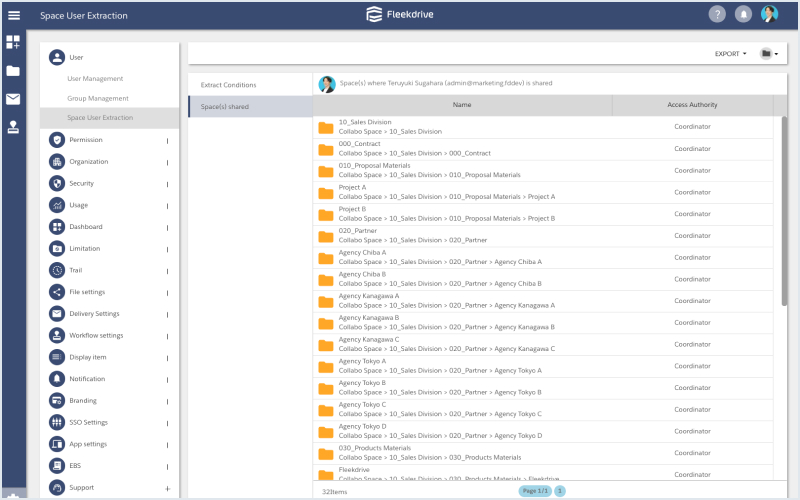
Task: Select the 010_Proposal Materials row
Action: pyautogui.click(x=543, y=170)
